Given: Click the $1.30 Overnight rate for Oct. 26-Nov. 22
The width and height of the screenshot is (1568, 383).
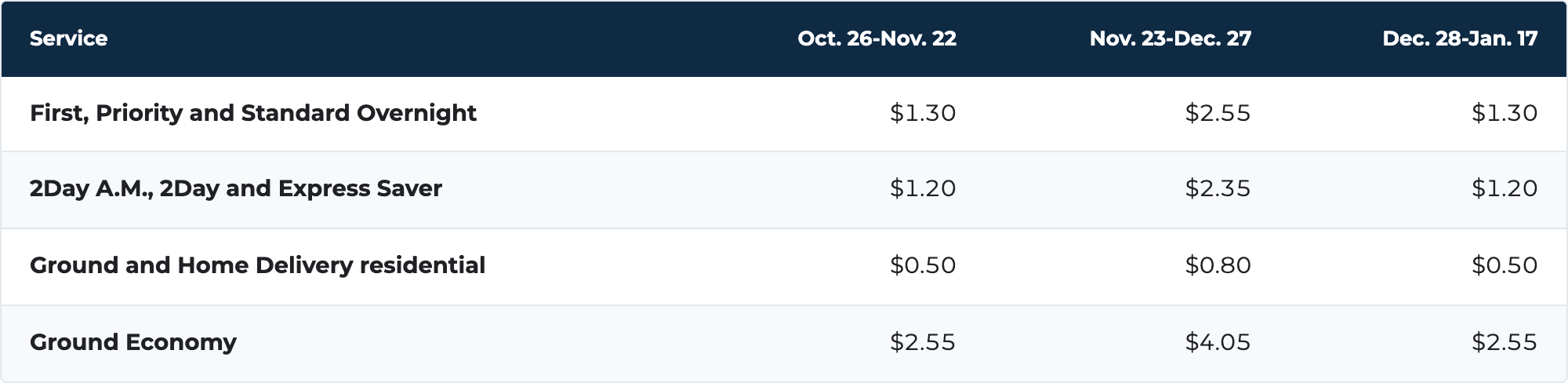Looking at the screenshot, I should (x=923, y=114).
